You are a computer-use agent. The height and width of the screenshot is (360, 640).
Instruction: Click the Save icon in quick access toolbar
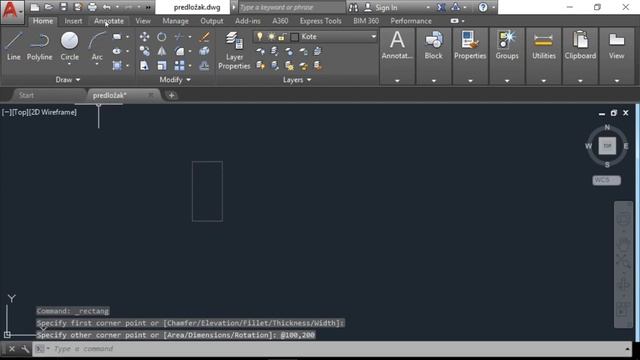coord(63,7)
